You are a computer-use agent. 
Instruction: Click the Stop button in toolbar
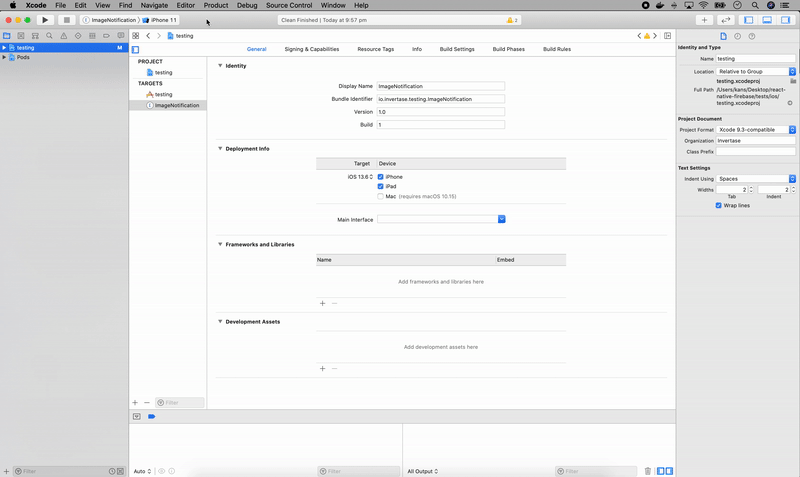pos(67,20)
